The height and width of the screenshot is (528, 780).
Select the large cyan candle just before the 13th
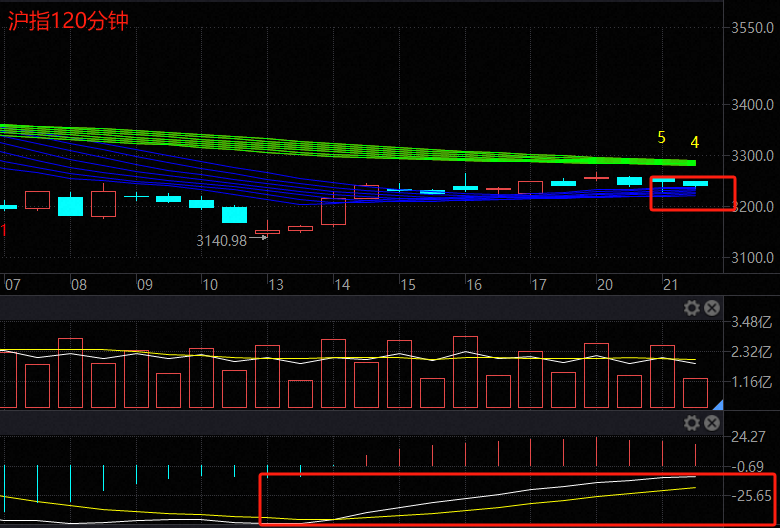pyautogui.click(x=234, y=214)
